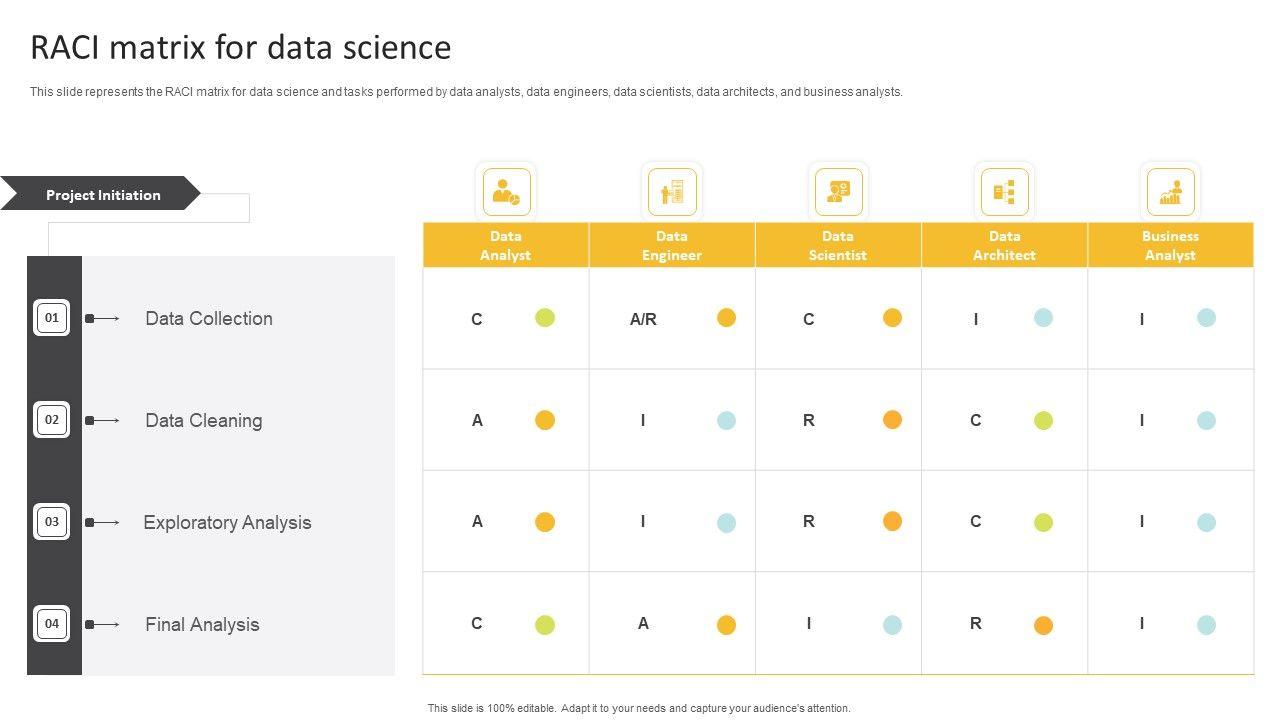Click the Data Analyst icon above the table

[506, 192]
